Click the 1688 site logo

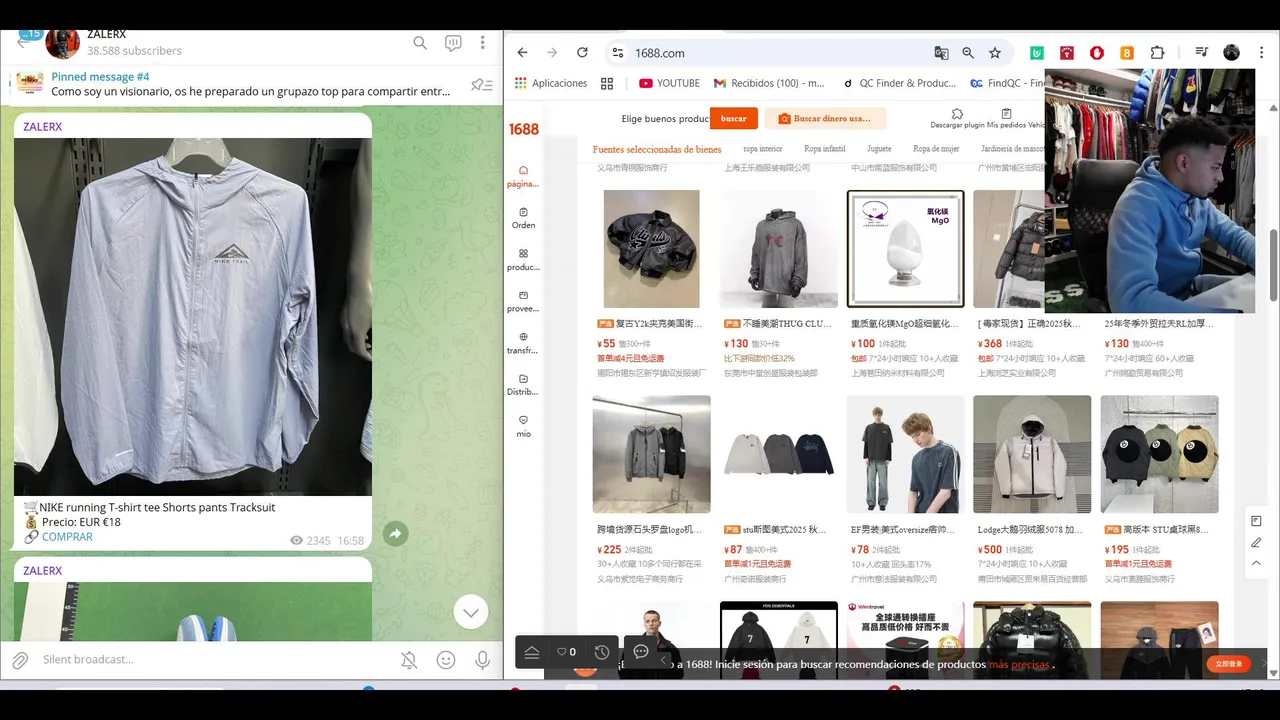click(524, 129)
